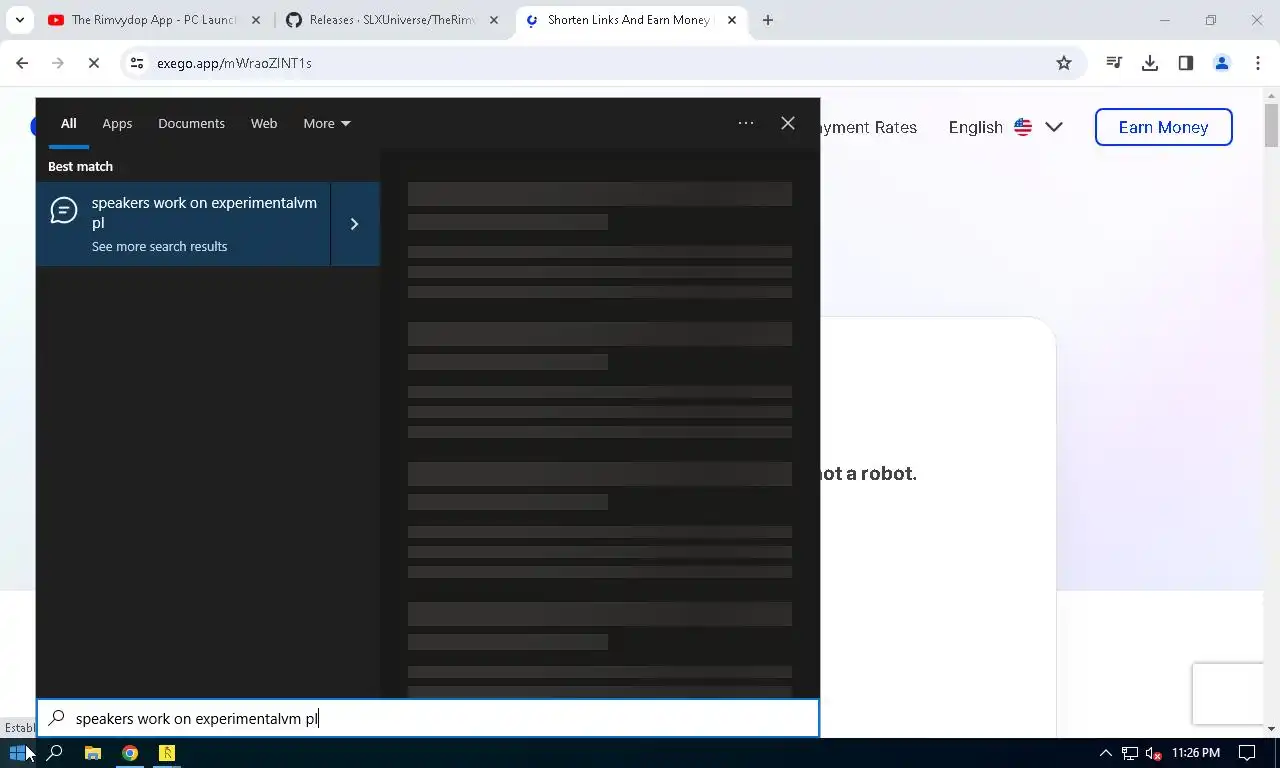Stop loading the page
Viewport: 1280px width, 768px height.
93,63
